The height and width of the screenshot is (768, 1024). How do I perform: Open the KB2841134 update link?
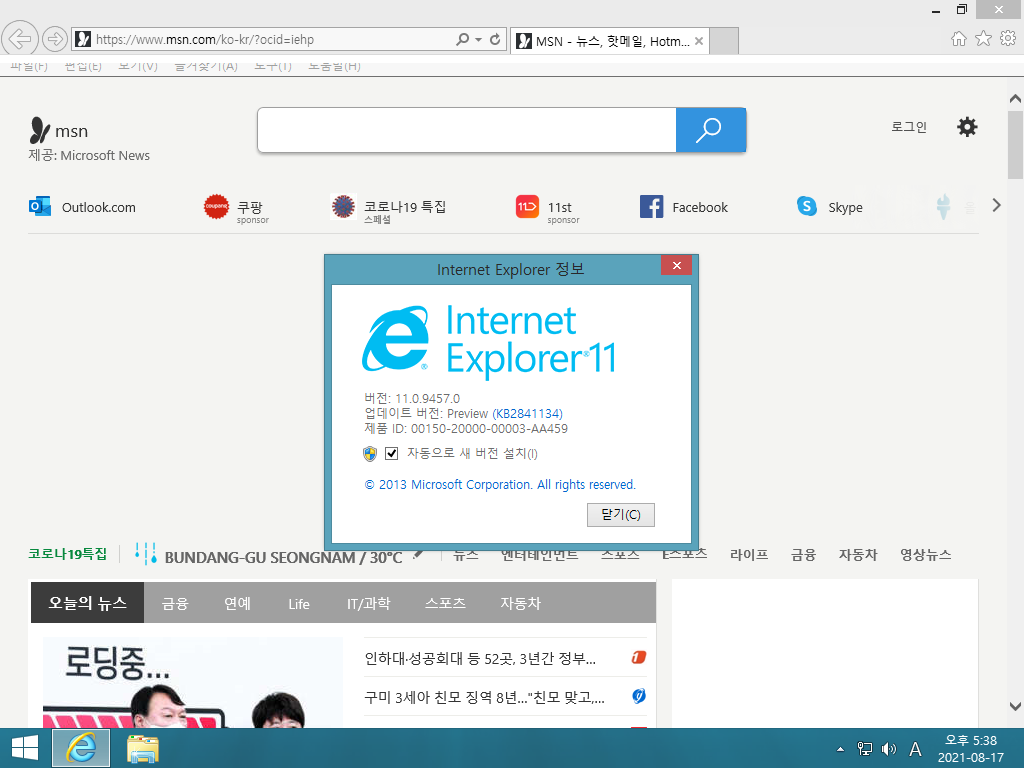(528, 413)
